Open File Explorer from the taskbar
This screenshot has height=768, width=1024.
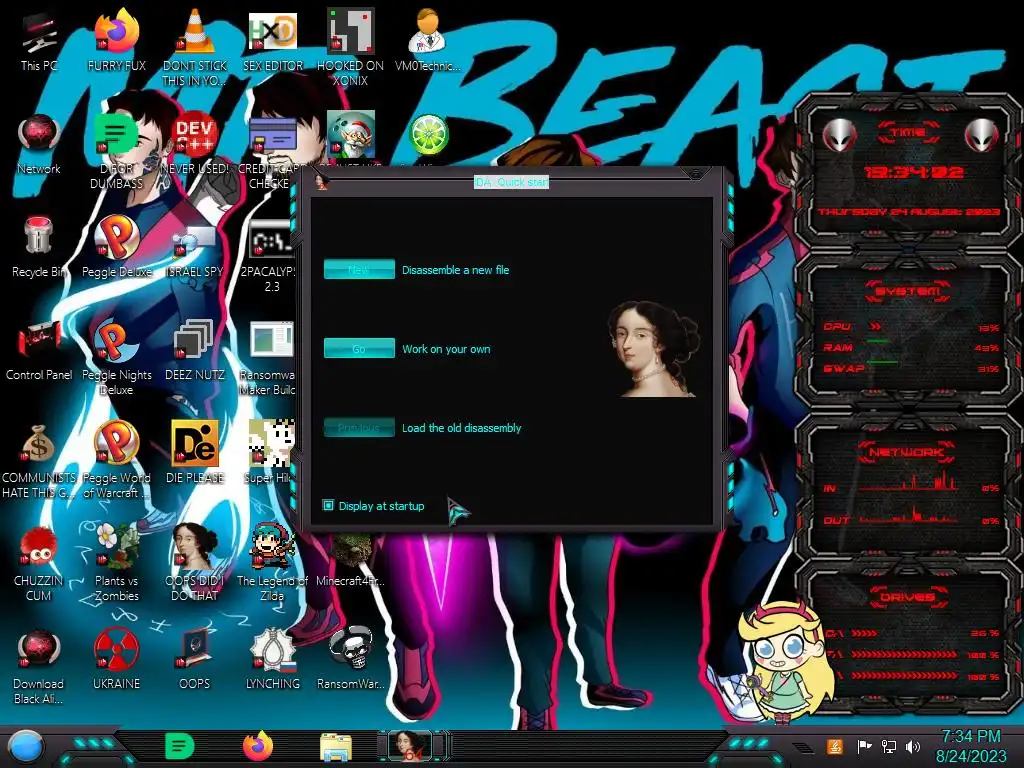(336, 747)
